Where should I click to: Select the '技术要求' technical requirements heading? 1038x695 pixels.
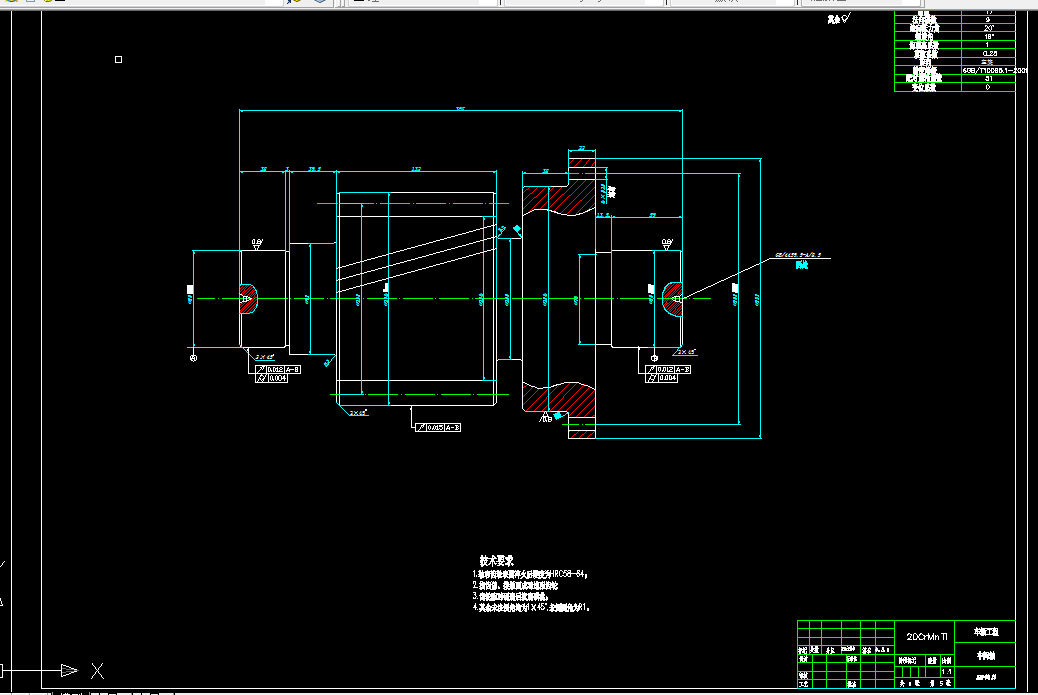[496, 561]
